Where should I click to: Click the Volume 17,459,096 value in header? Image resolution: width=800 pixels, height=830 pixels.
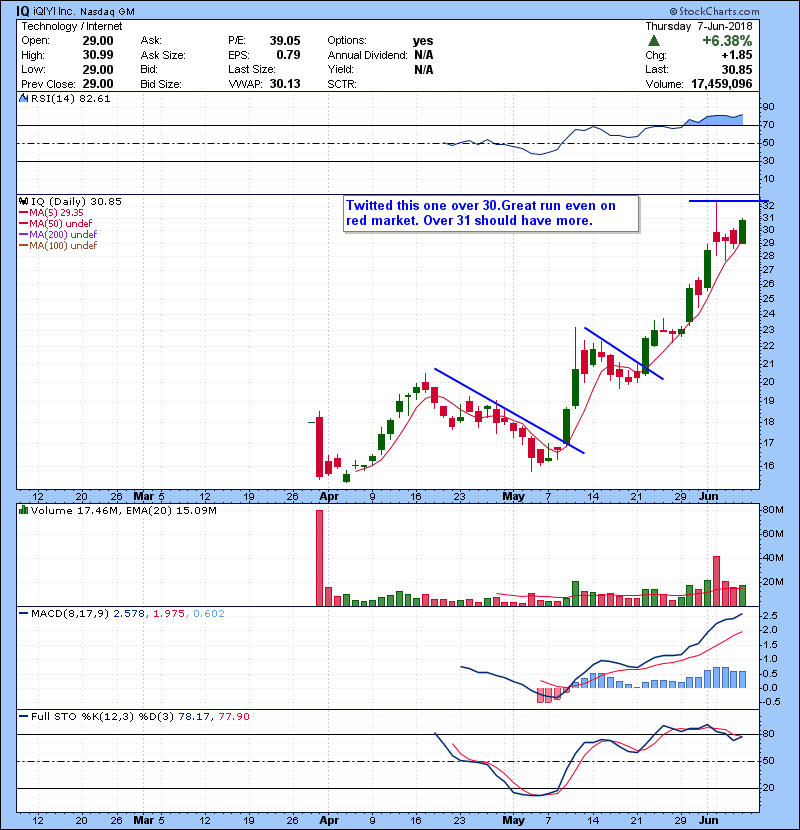721,84
